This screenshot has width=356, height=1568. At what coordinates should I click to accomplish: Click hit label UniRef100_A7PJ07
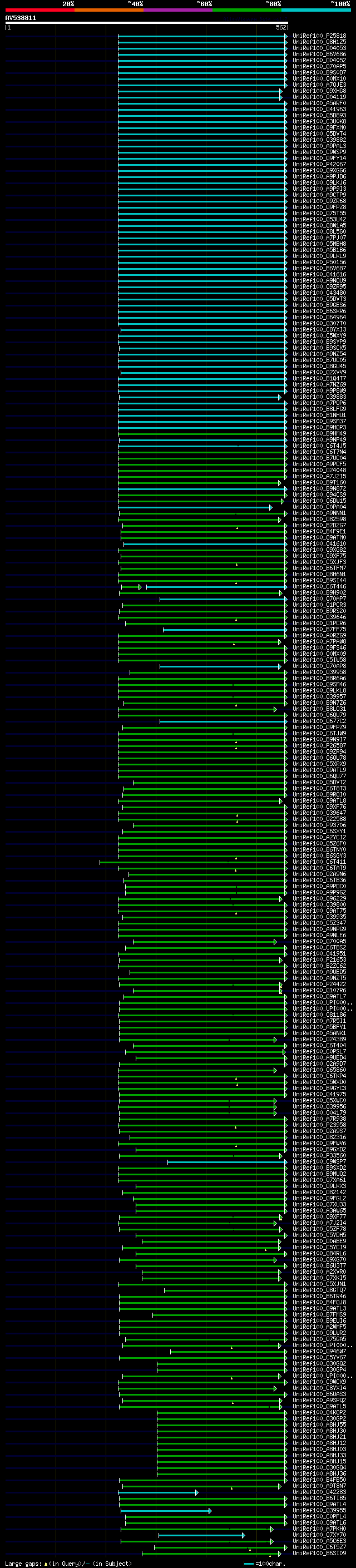click(x=319, y=238)
